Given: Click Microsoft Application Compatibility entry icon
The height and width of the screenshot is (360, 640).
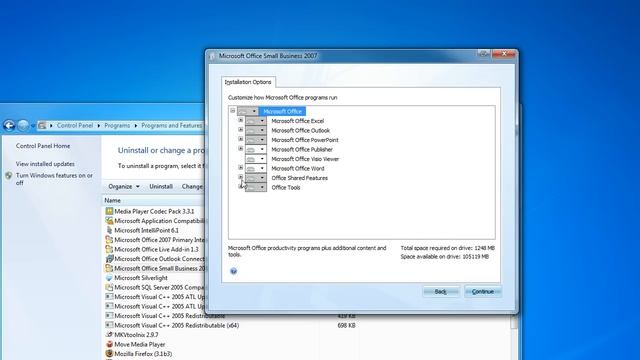Looking at the screenshot, I should (x=109, y=220).
